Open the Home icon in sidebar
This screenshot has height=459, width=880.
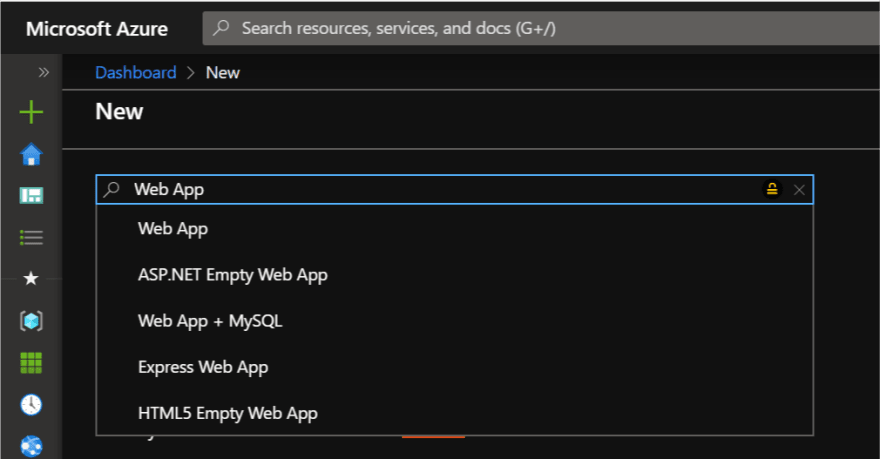(31, 154)
